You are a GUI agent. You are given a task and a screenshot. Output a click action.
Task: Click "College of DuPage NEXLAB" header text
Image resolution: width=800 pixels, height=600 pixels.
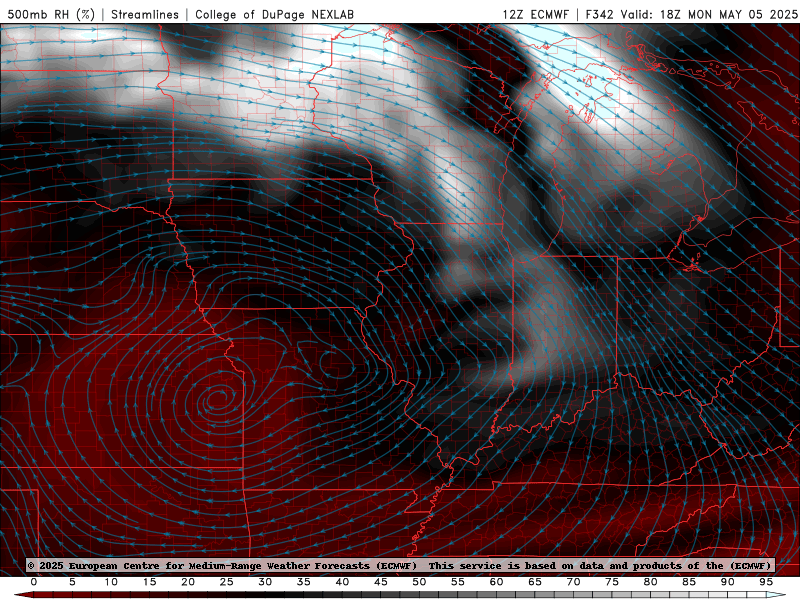tap(274, 14)
